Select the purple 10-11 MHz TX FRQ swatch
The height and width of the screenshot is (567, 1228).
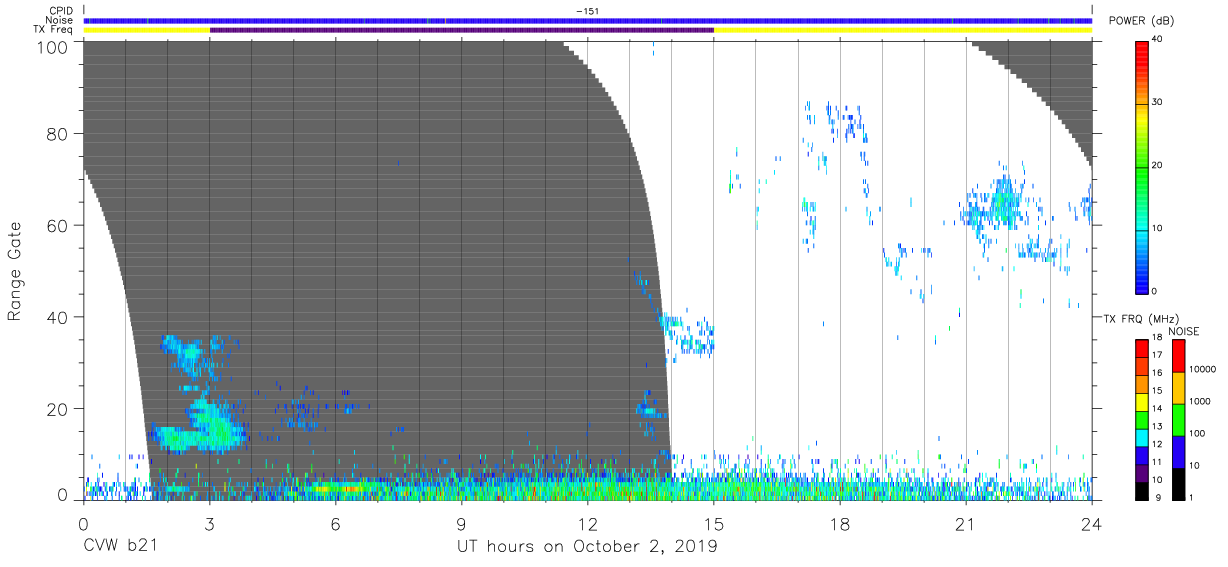pos(1142,472)
